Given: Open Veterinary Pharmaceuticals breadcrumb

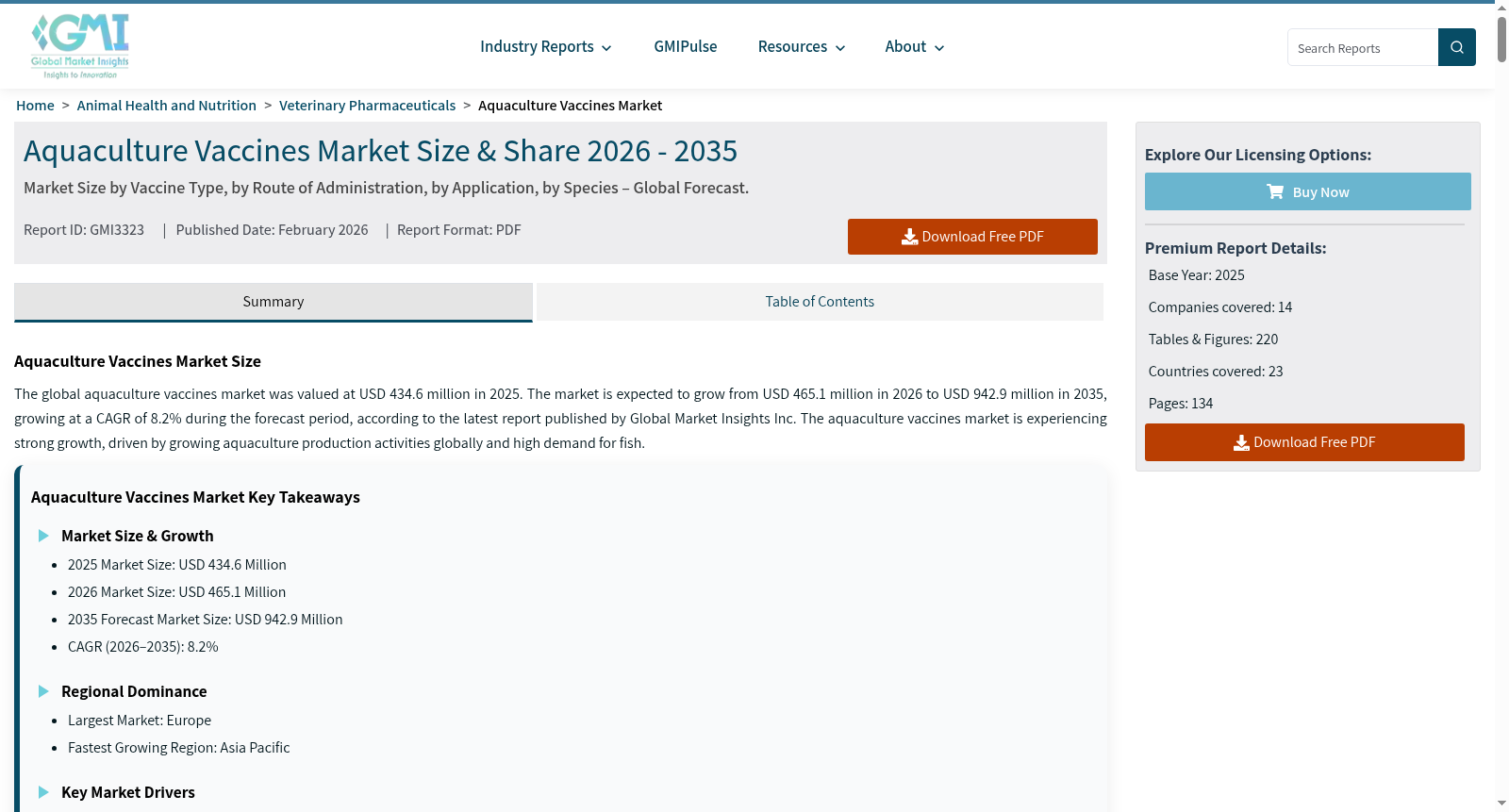Looking at the screenshot, I should click(367, 106).
